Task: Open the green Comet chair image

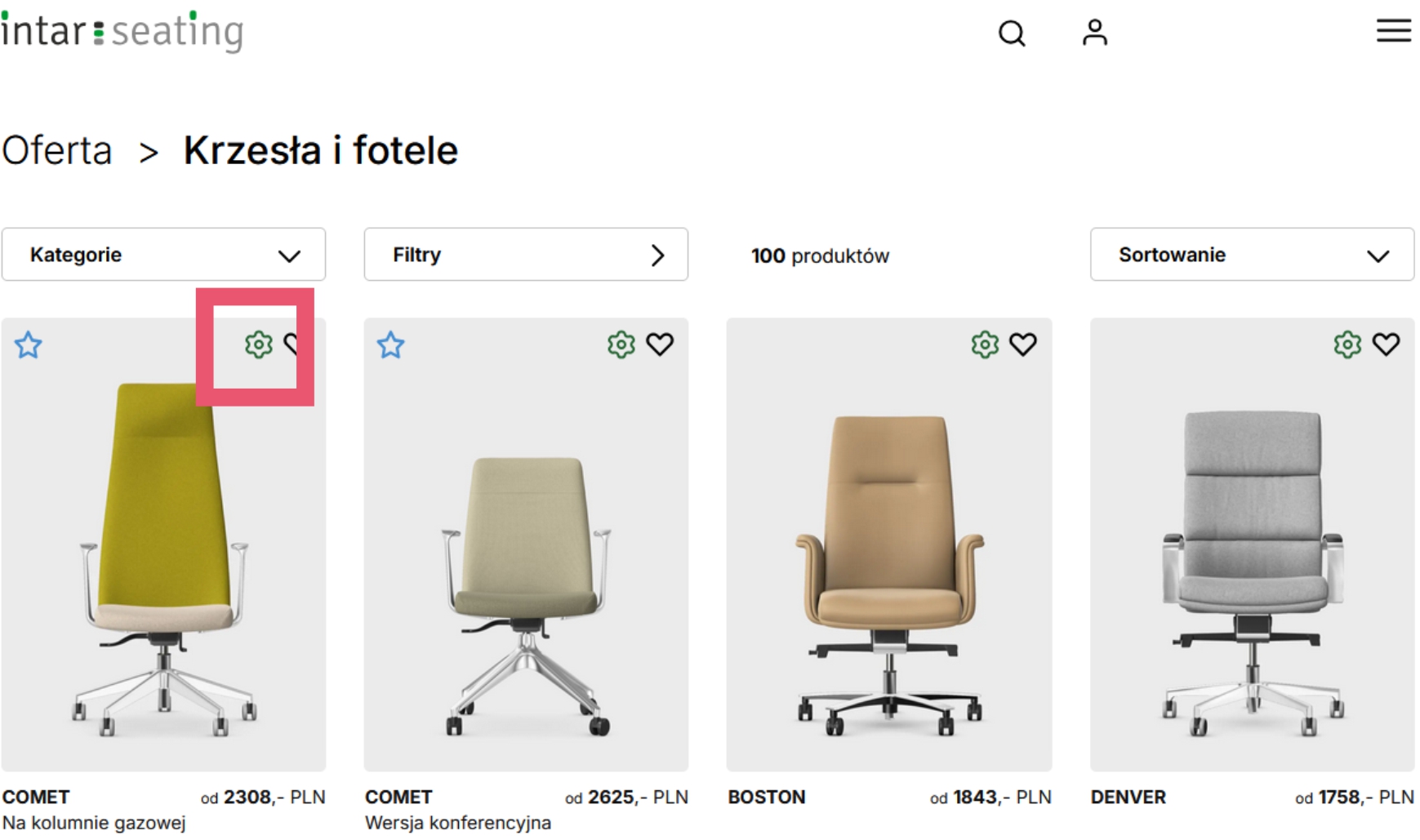Action: pyautogui.click(x=163, y=555)
